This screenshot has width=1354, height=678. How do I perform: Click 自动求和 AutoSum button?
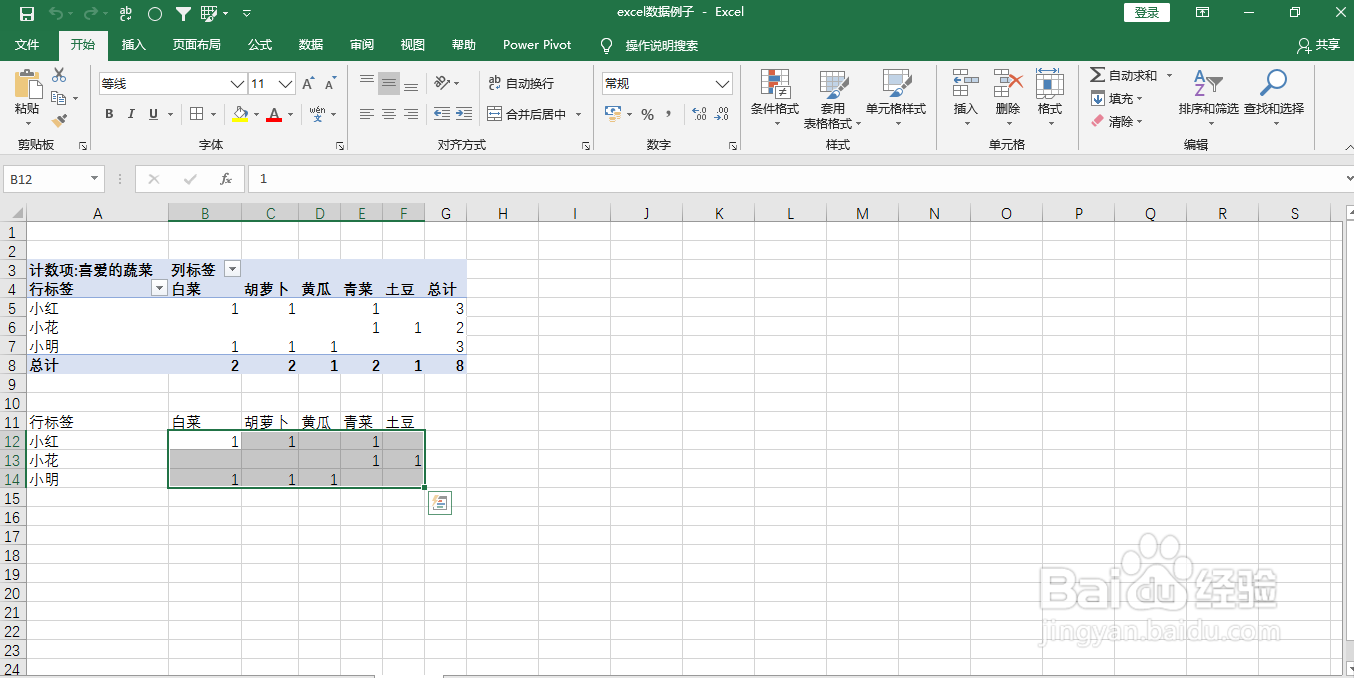coord(1124,75)
